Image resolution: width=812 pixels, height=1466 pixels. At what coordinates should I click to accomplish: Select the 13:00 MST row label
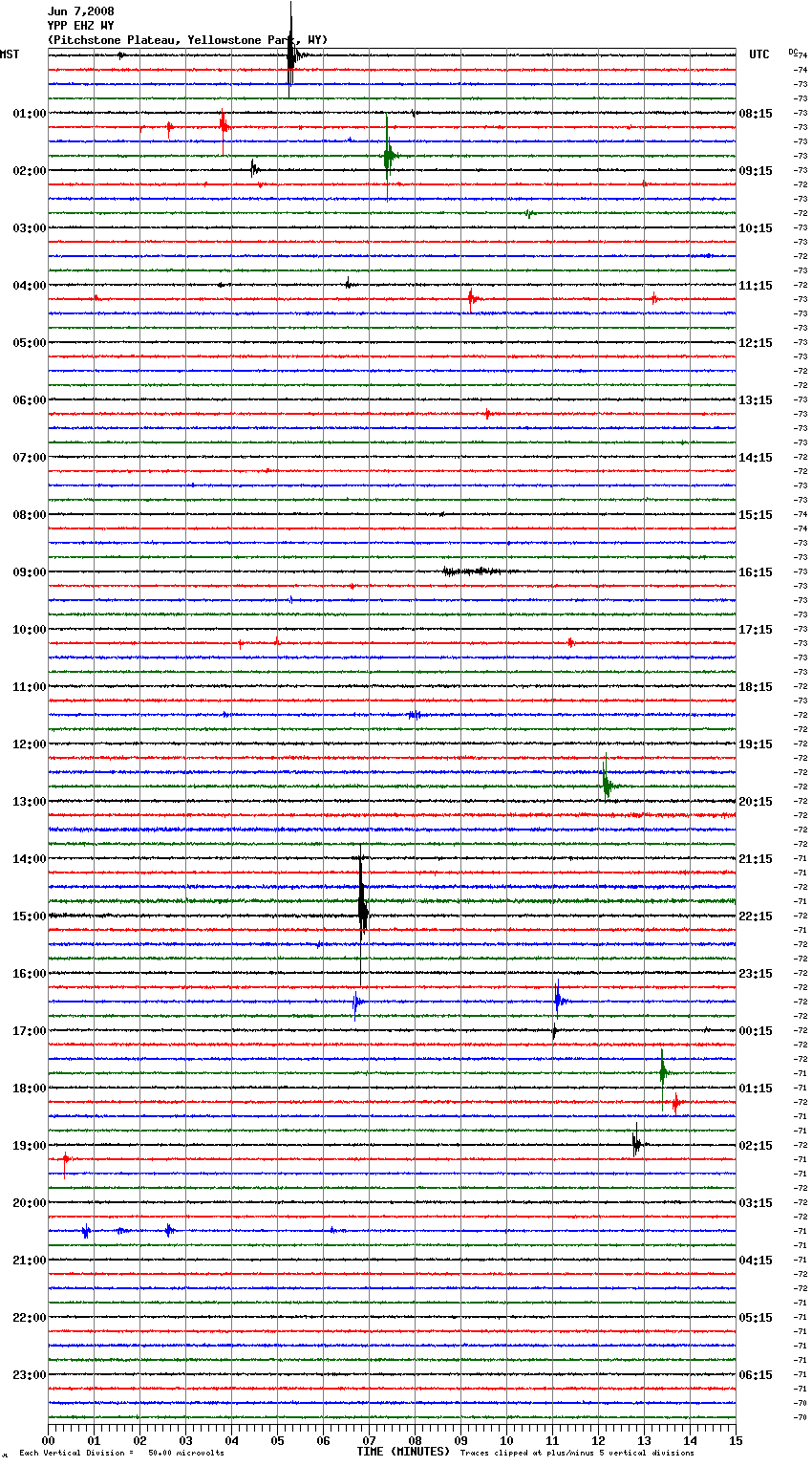tap(30, 802)
